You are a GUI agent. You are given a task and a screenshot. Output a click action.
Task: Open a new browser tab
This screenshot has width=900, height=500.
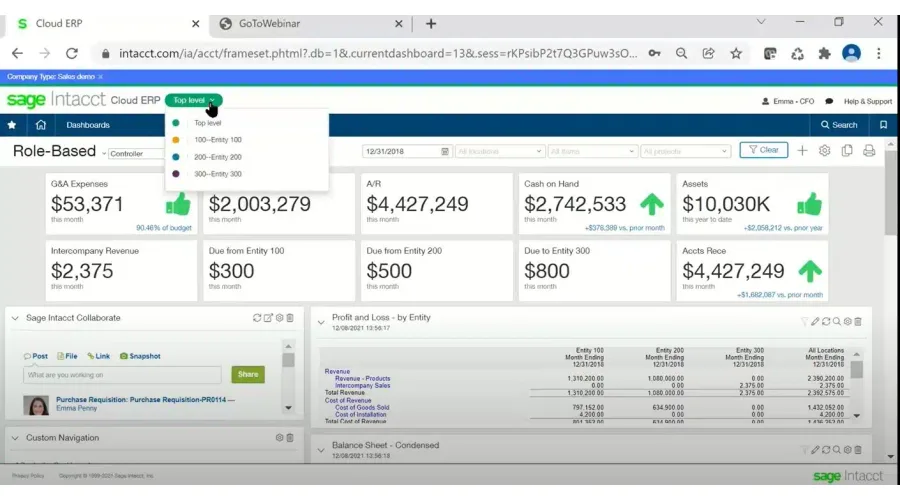pos(430,24)
